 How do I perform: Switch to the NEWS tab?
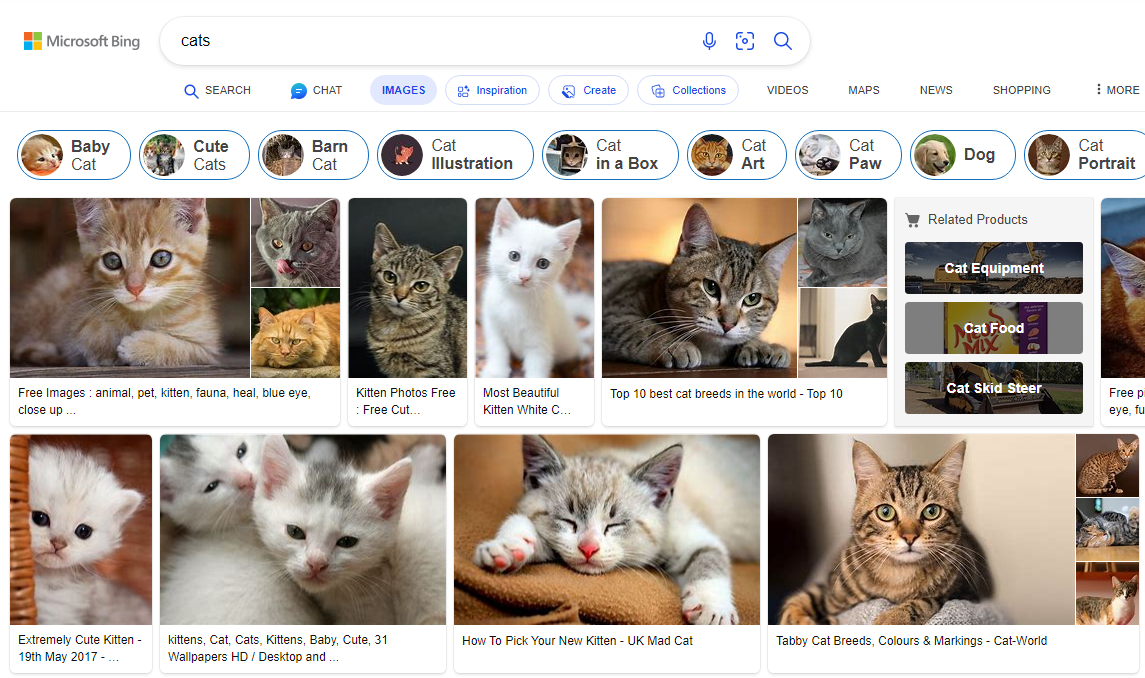coord(935,90)
